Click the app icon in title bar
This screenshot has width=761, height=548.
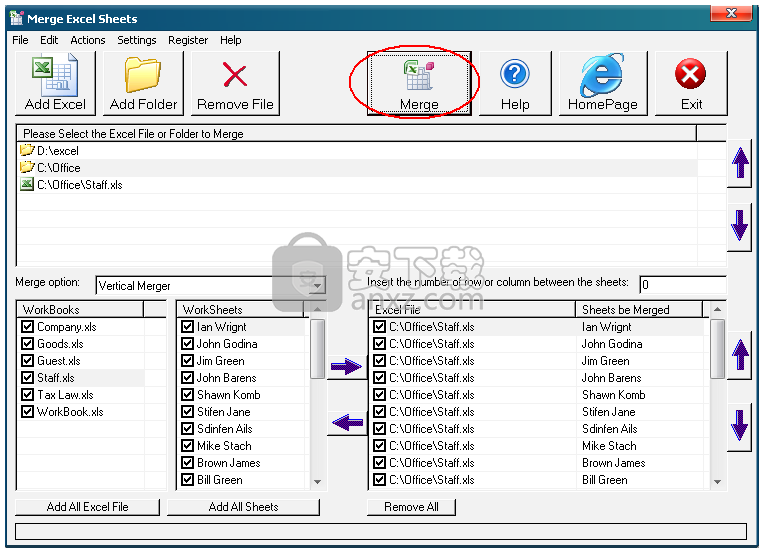click(x=17, y=18)
